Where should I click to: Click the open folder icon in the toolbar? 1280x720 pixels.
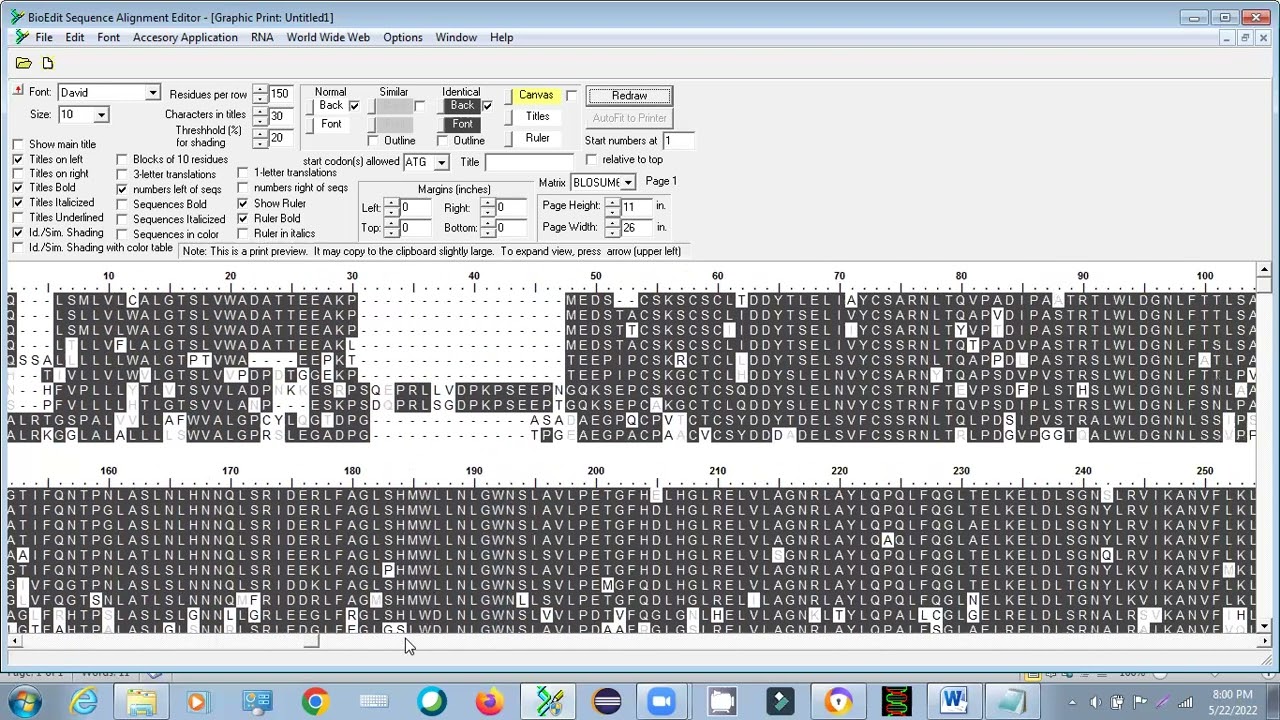23,63
